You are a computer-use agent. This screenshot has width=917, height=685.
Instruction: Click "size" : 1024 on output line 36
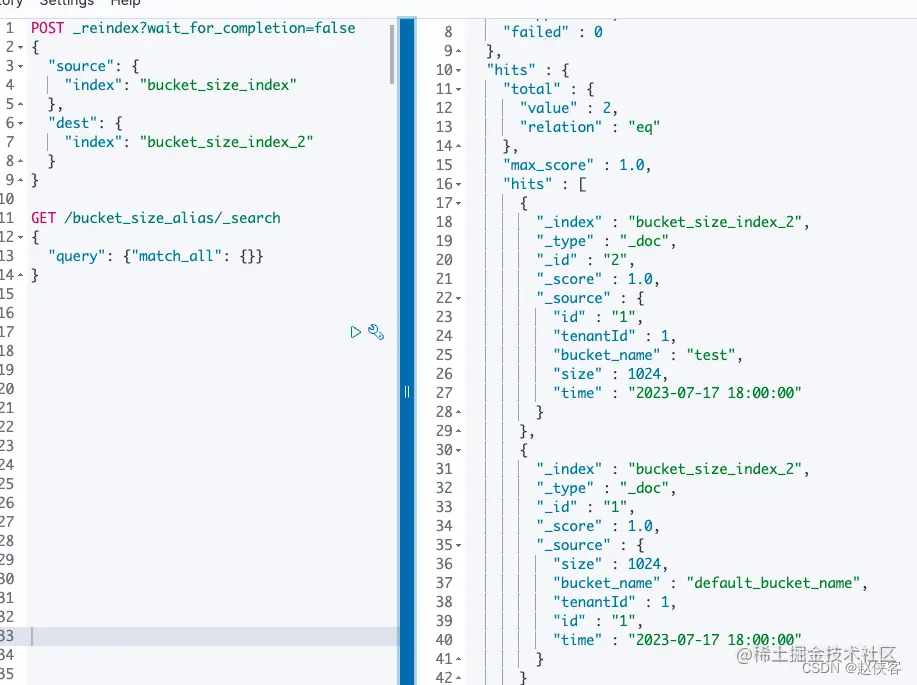(610, 564)
